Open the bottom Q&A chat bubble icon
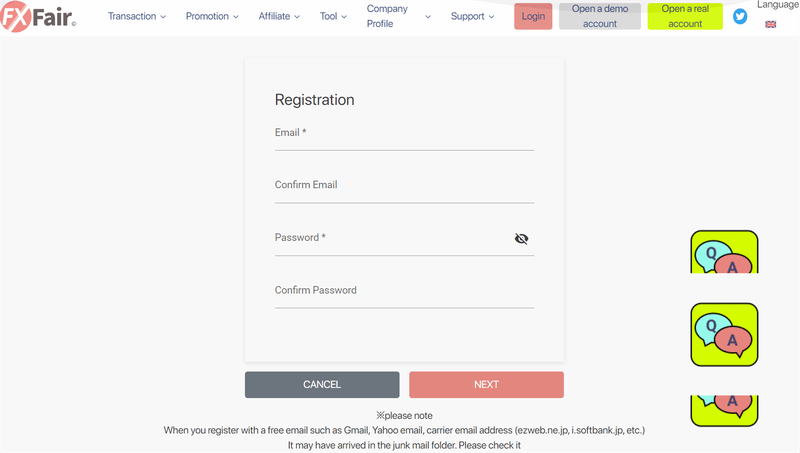Image resolution: width=800 pixels, height=453 pixels. click(x=724, y=411)
